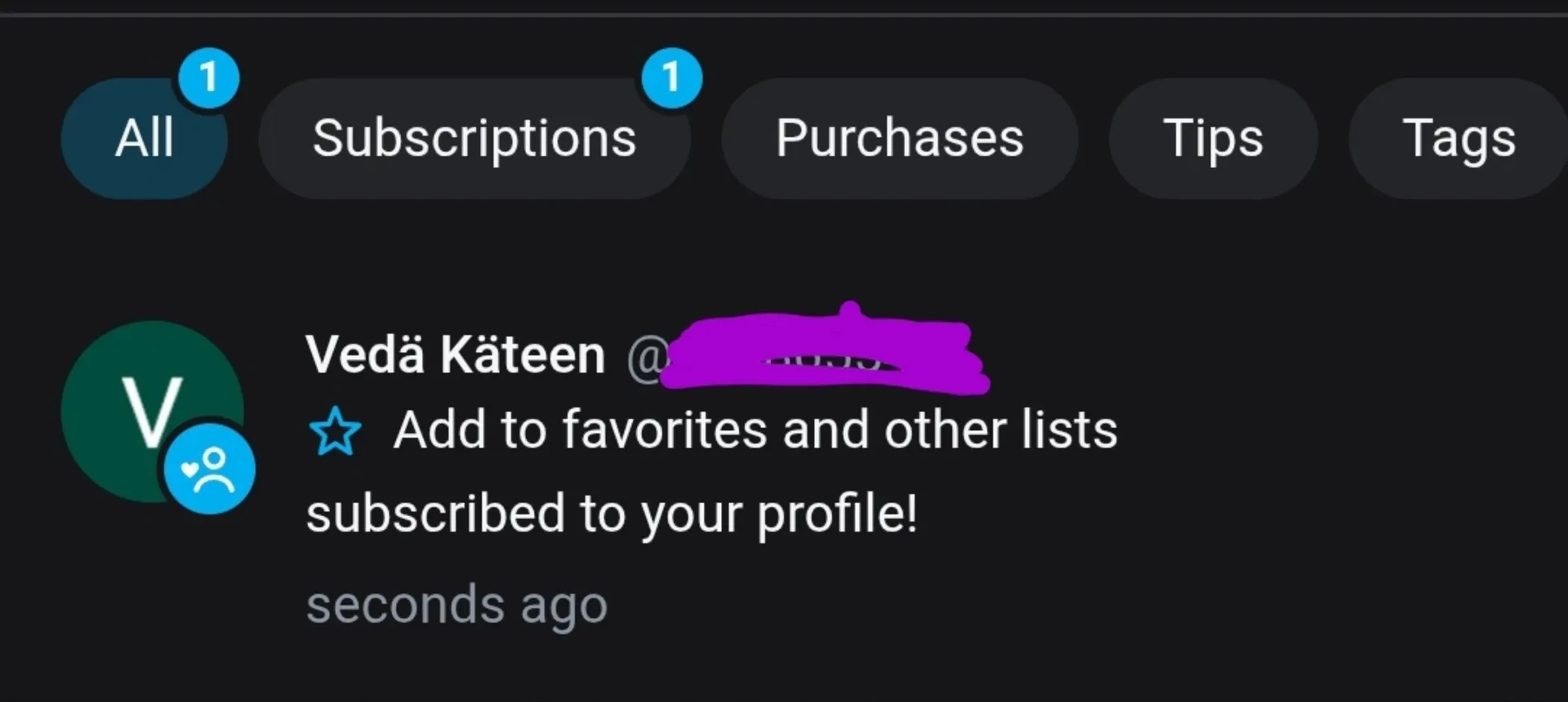1568x702 pixels.
Task: Click the subscribed to your profile text
Action: click(611, 513)
